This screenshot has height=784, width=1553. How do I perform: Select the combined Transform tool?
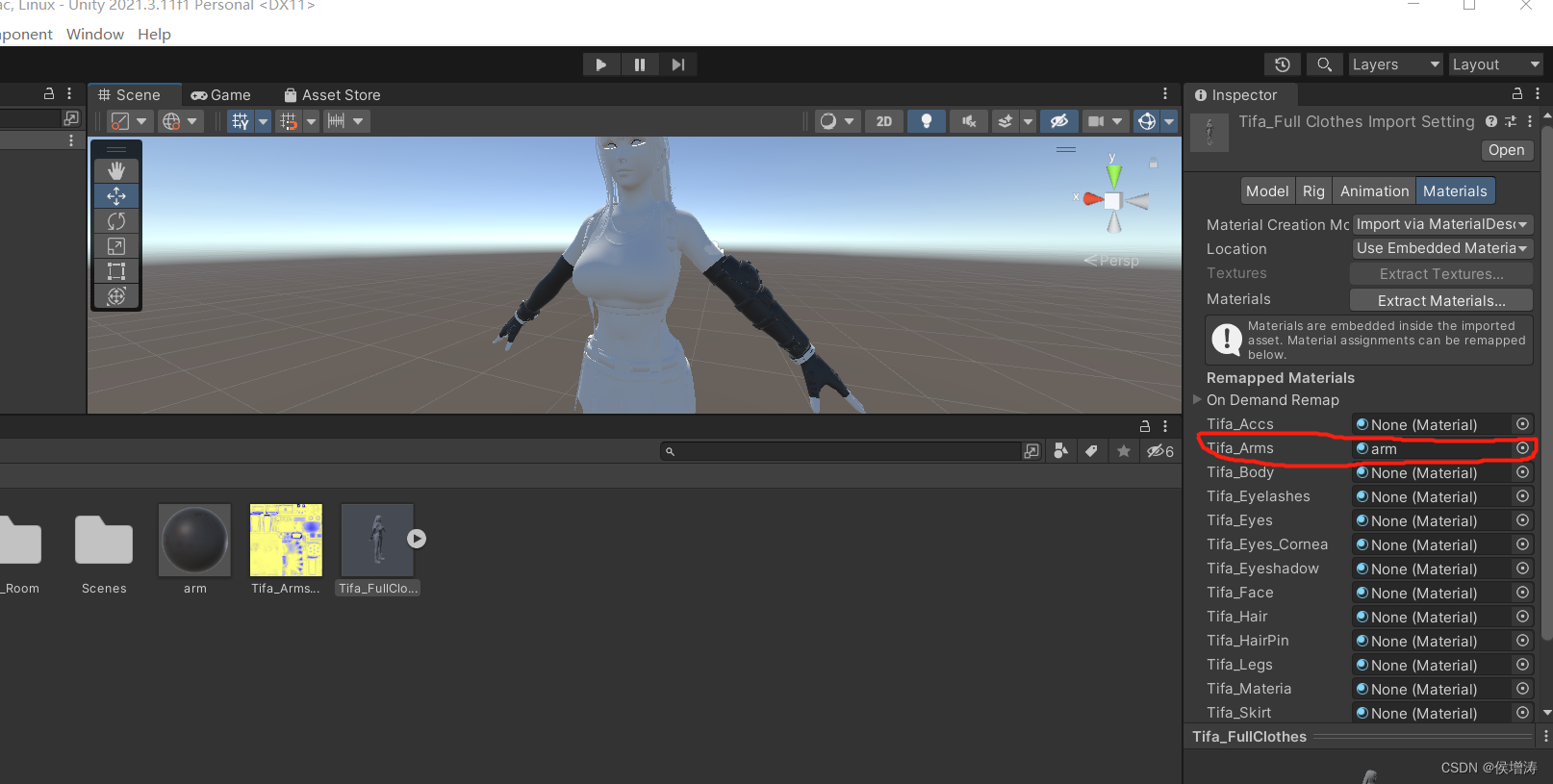coord(116,296)
